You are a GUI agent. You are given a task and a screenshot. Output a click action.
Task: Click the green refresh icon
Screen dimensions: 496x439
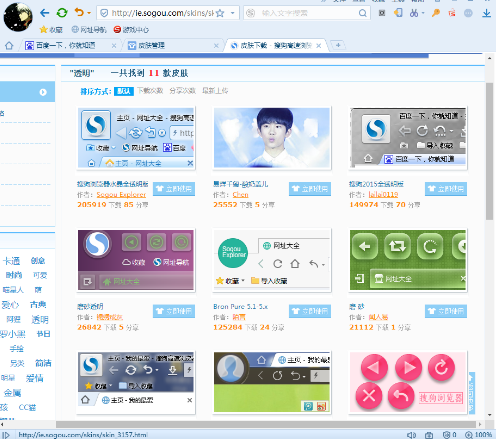click(62, 13)
